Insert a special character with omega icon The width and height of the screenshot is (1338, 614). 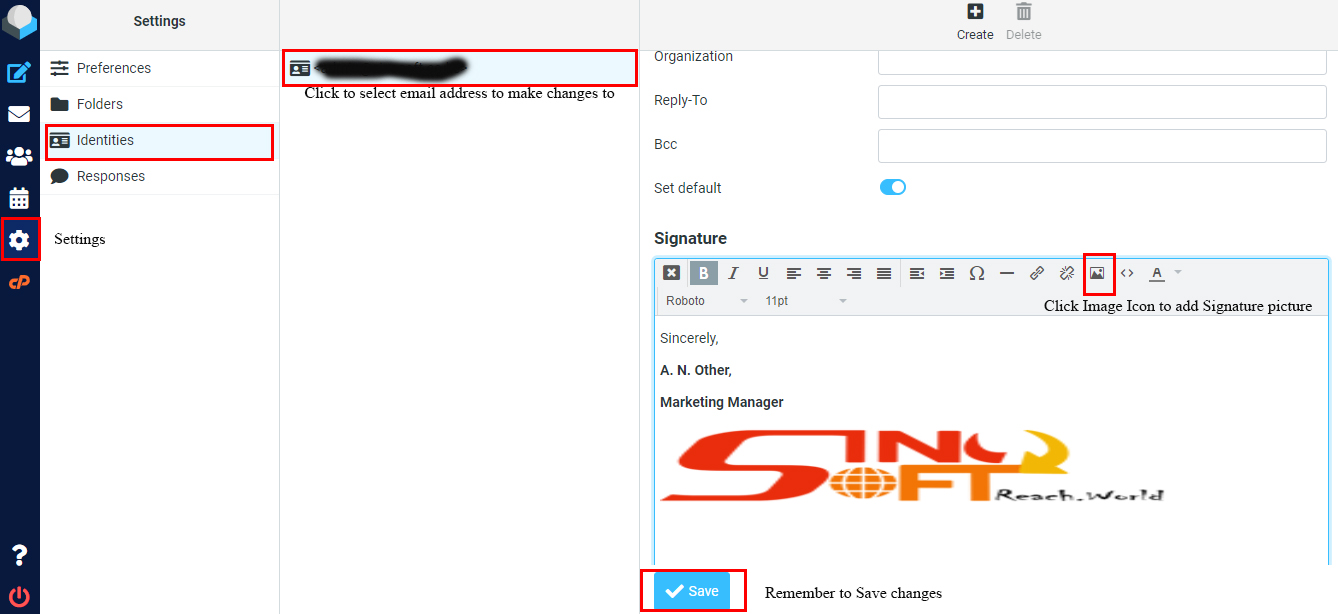977,273
